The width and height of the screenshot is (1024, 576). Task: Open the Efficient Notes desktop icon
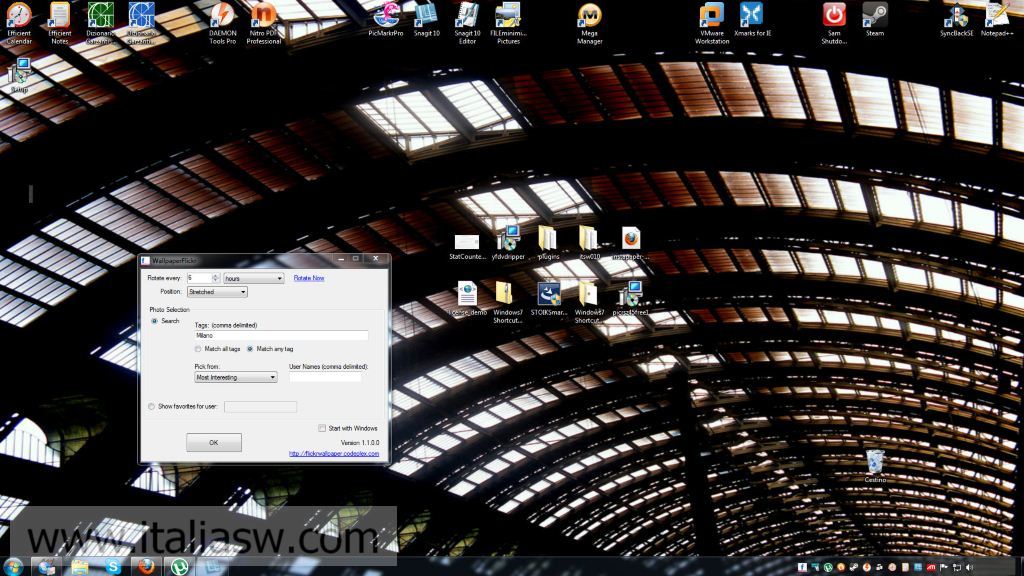[x=59, y=23]
